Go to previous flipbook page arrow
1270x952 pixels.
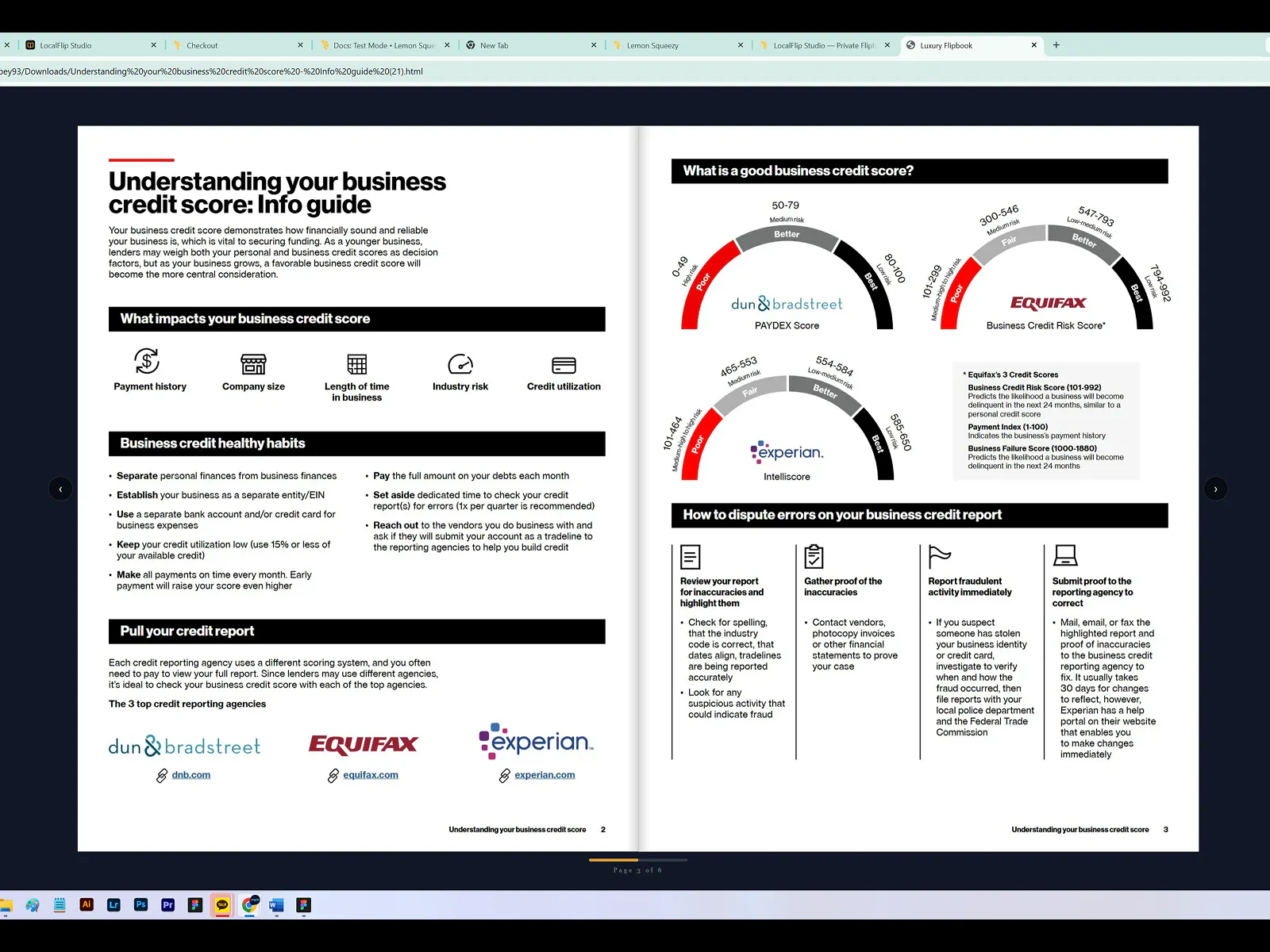(60, 489)
